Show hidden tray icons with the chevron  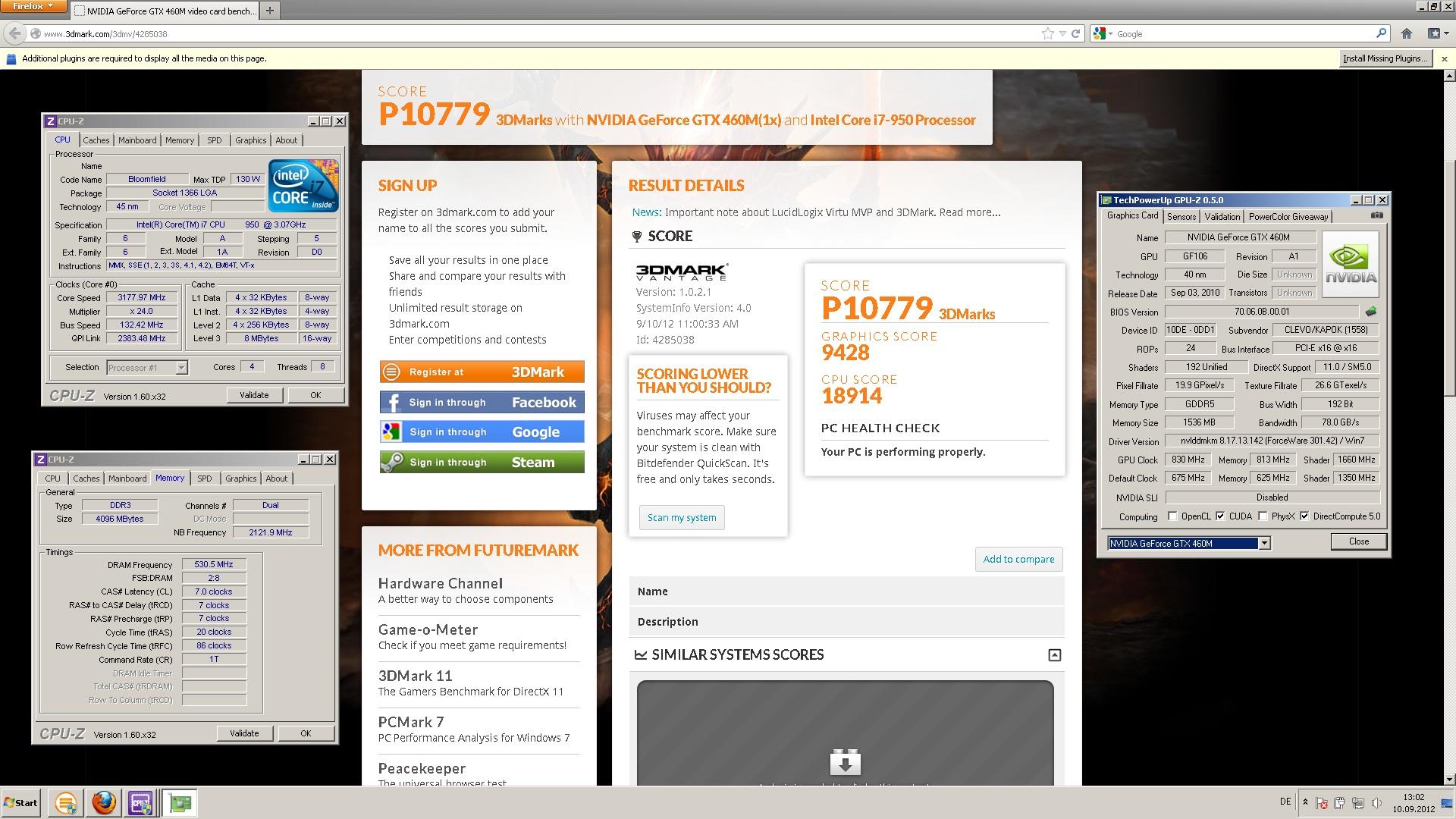pos(1305,802)
